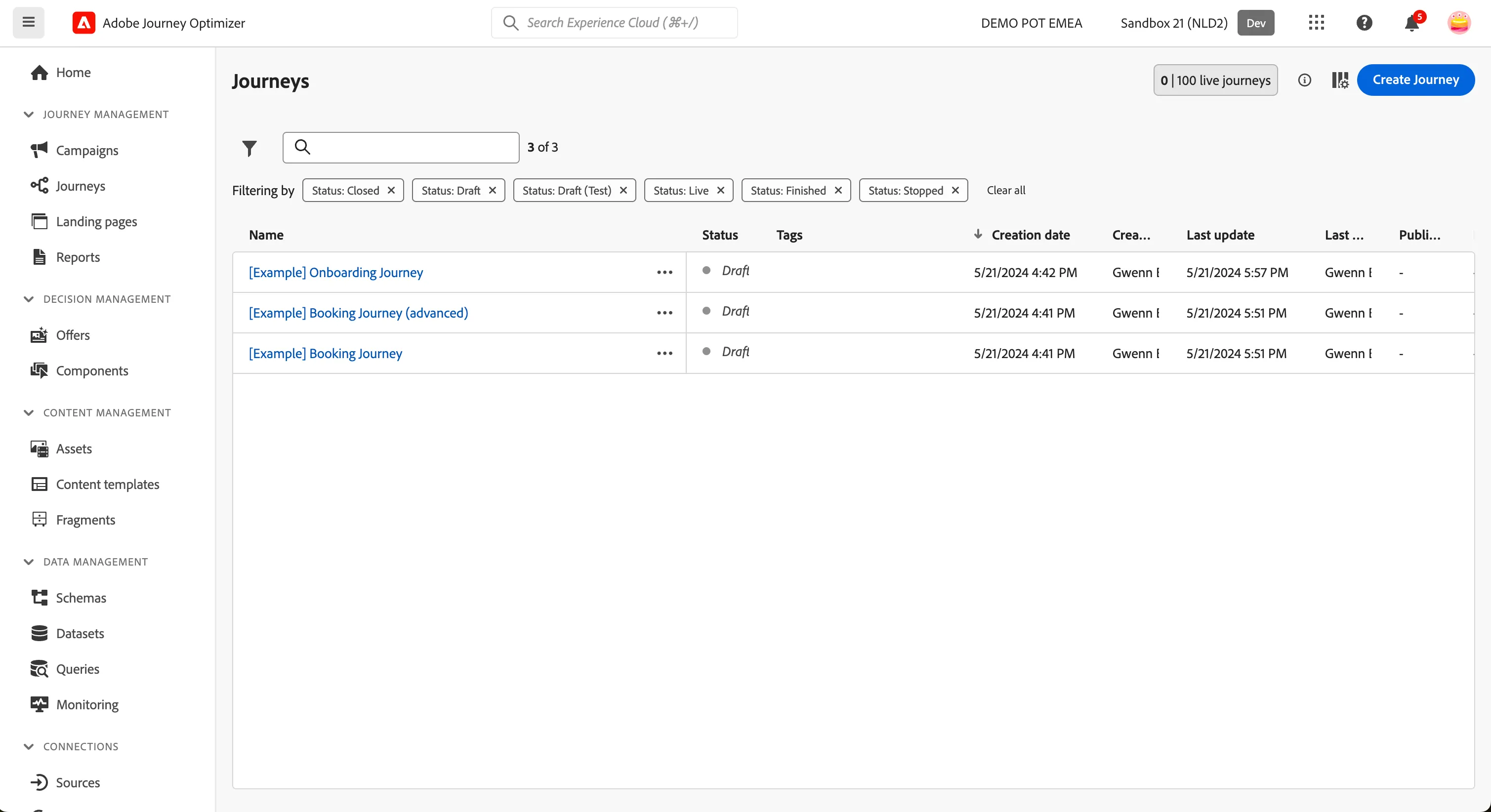The height and width of the screenshot is (812, 1491).
Task: Open more actions for [Example] Booking Journey
Action: pyautogui.click(x=664, y=353)
